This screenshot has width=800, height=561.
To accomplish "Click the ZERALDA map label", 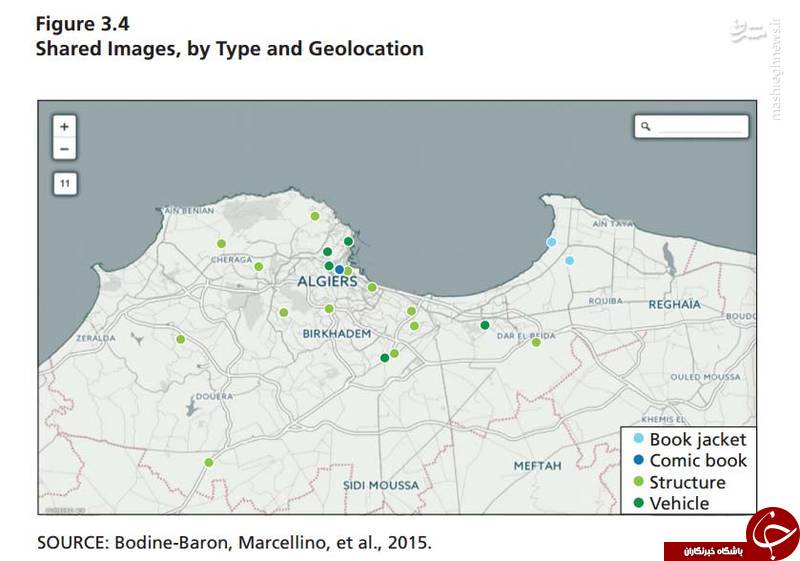I will tap(96, 338).
